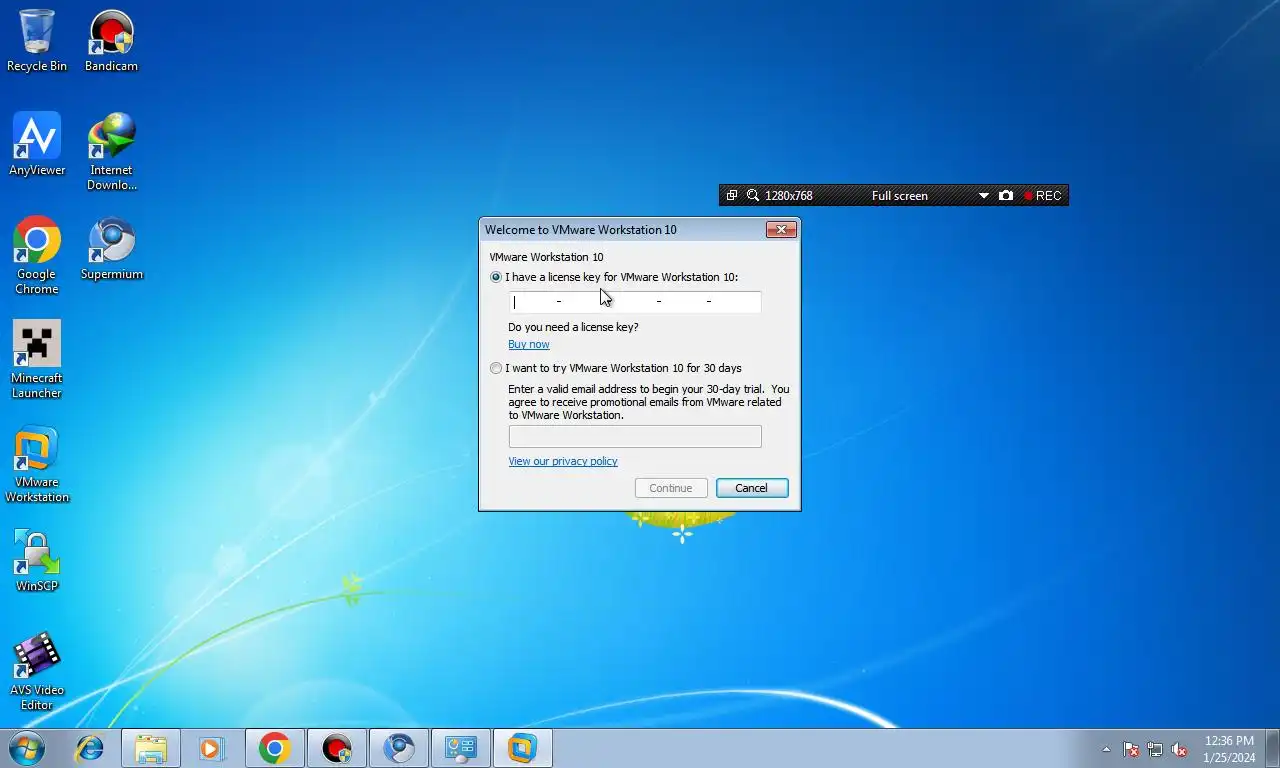Click the Cancel button
This screenshot has height=768, width=1280.
752,488
